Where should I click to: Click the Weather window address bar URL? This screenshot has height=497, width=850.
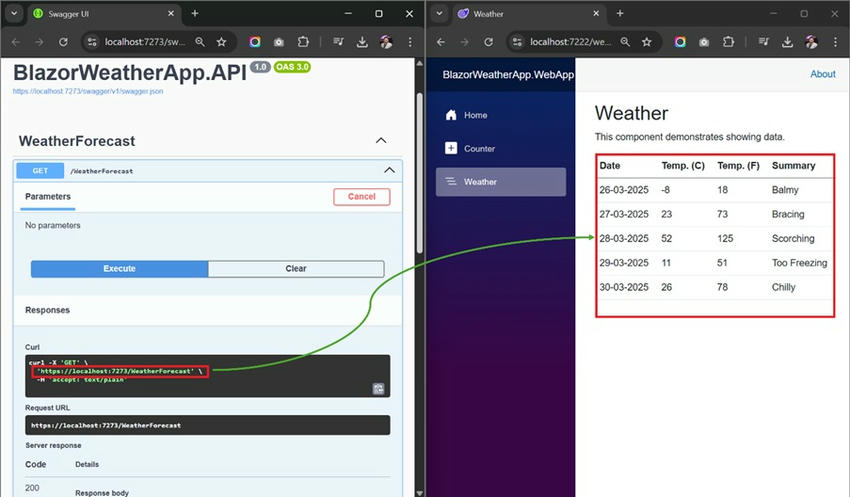pyautogui.click(x=570, y=42)
